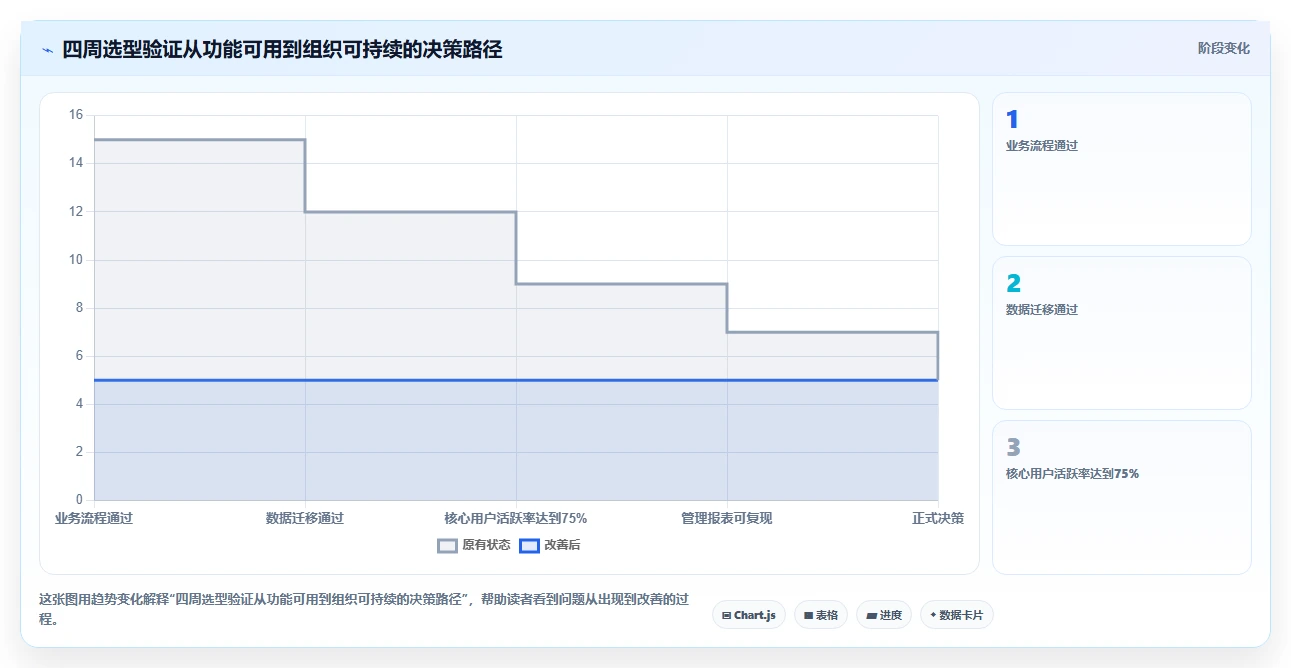Click the x-axis label 正式决策
1291x668 pixels.
[938, 518]
